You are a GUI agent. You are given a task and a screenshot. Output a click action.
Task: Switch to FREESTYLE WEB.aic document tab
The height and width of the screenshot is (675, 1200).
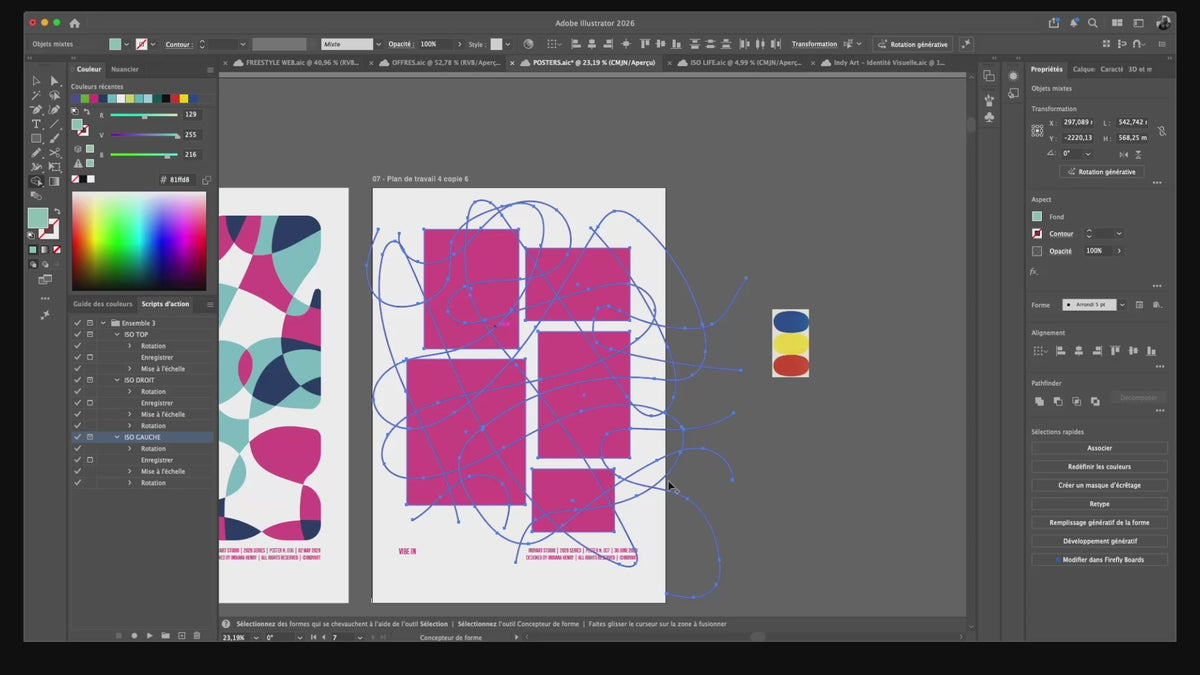click(297, 62)
